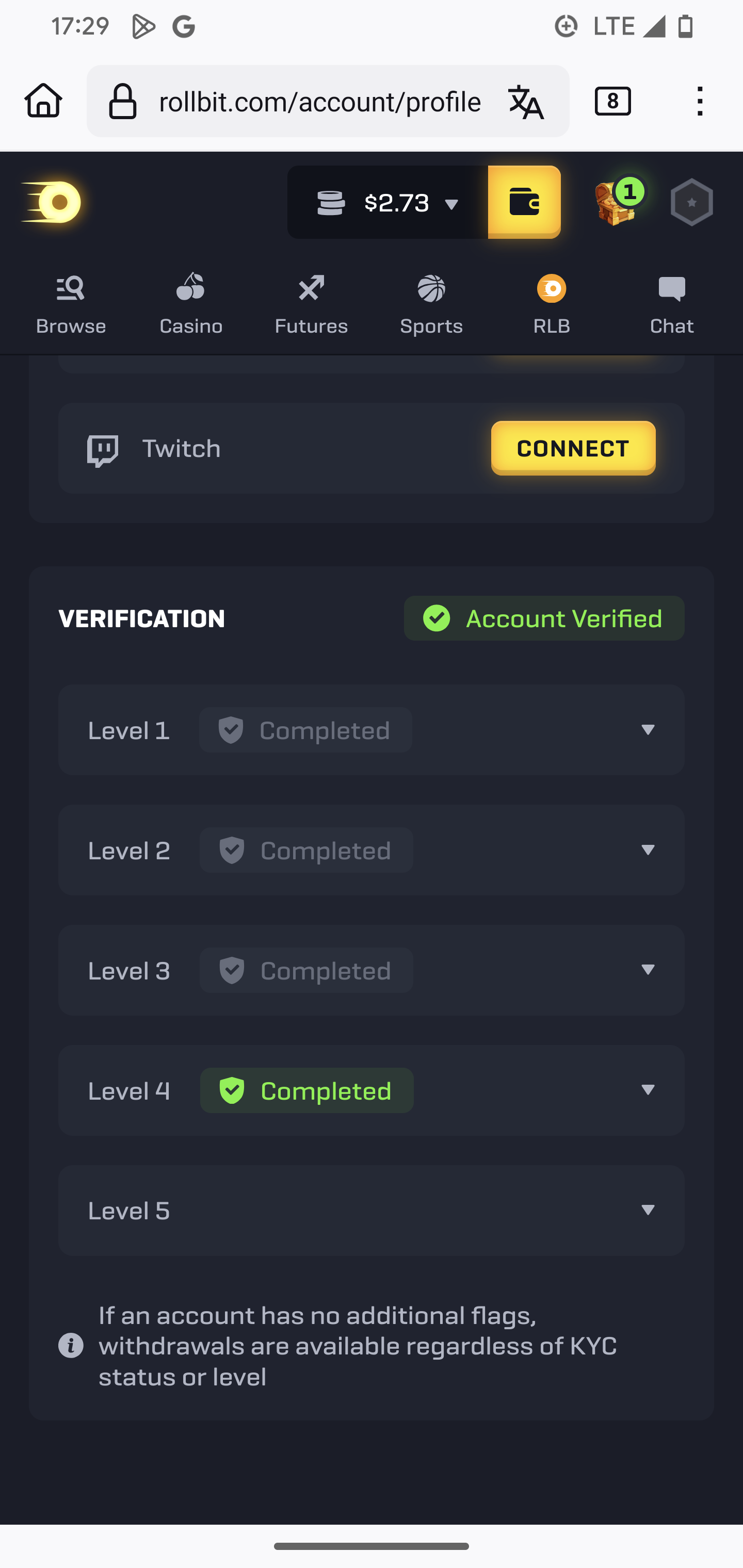Expand the Level 2 verification row
Viewport: 743px width, 1568px height.
[x=648, y=850]
